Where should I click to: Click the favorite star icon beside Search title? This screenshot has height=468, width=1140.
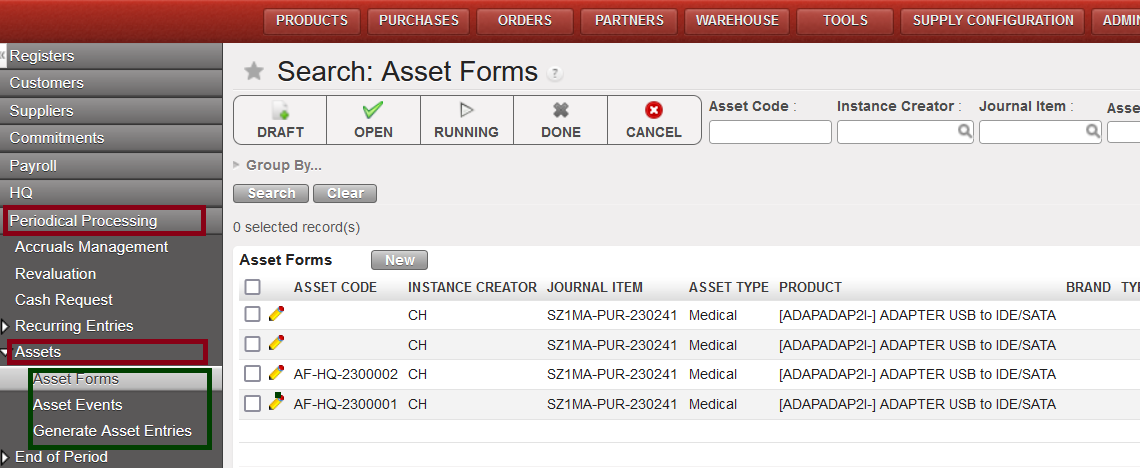(253, 71)
